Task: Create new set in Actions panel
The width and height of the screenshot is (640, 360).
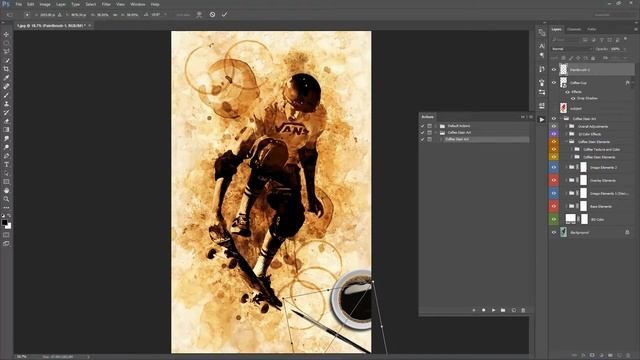Action: coord(503,310)
